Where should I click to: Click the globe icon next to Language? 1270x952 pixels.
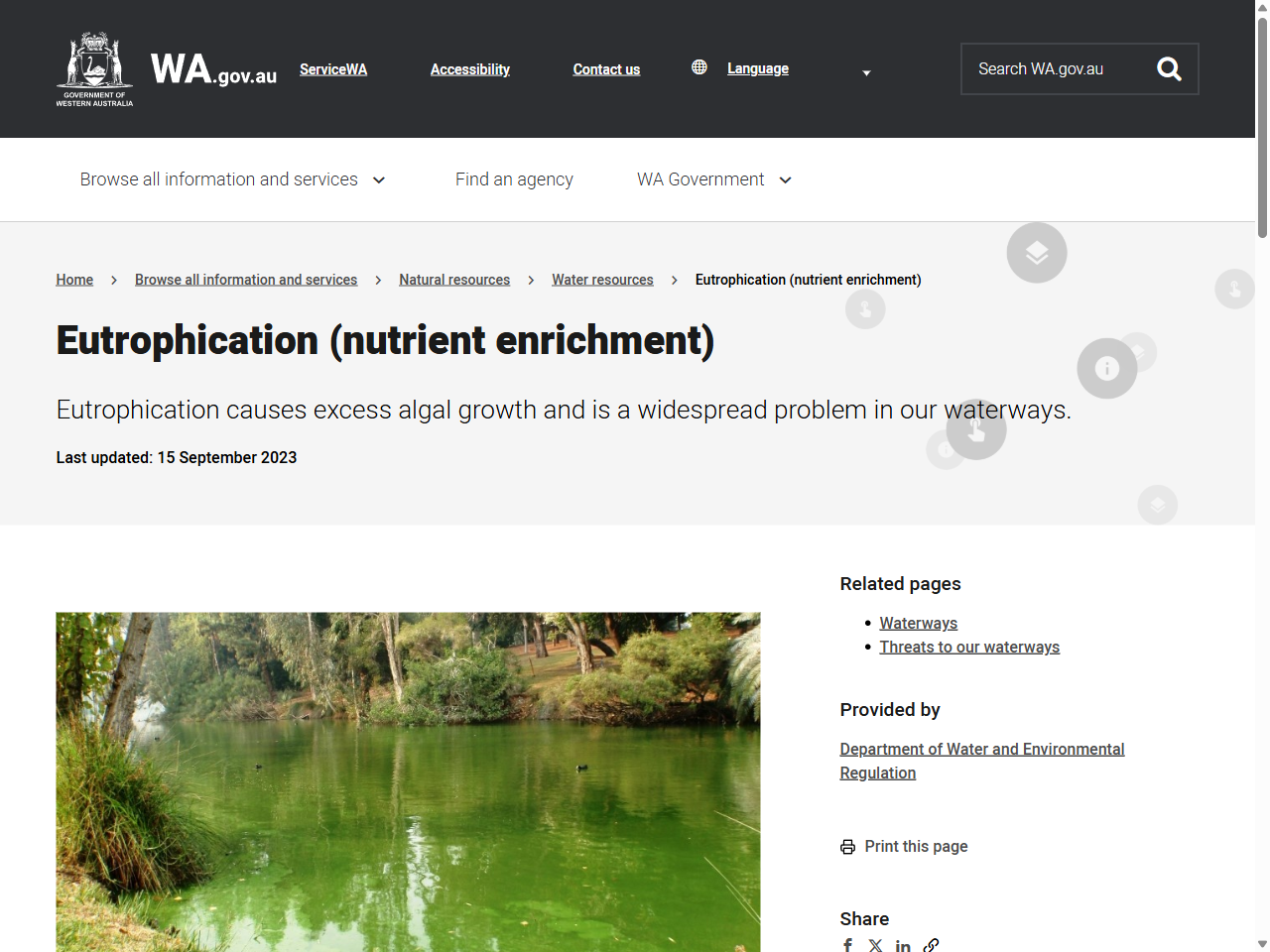pos(699,66)
